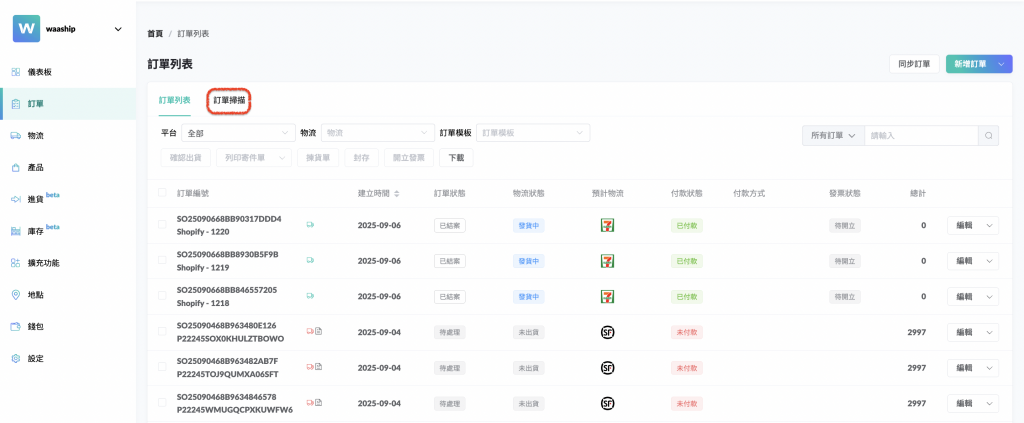Click the inventory icon in sidebar

coord(16,231)
